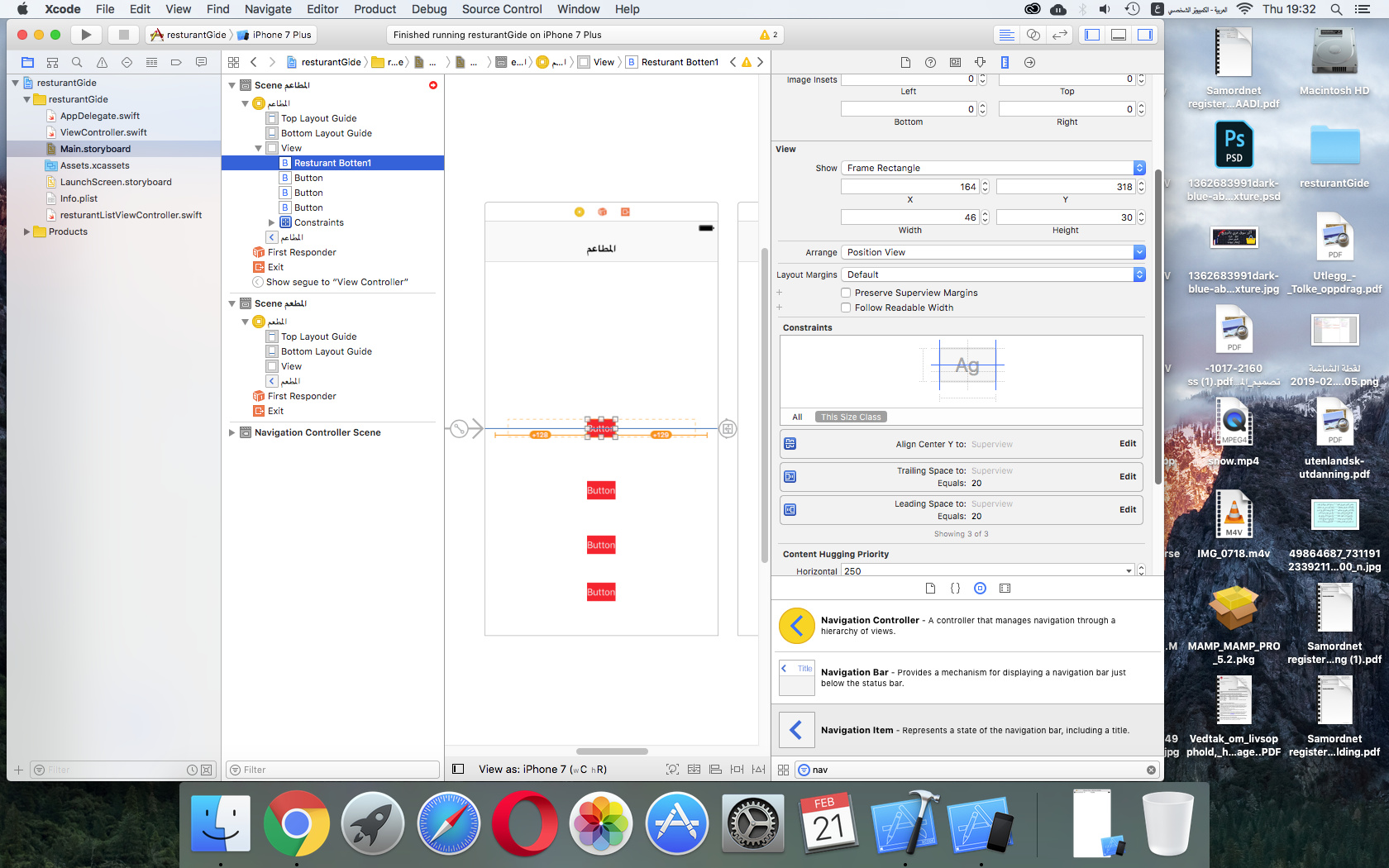Edit the Trailing Space constraint
Screen dimensions: 1389x868
[x=1127, y=477]
